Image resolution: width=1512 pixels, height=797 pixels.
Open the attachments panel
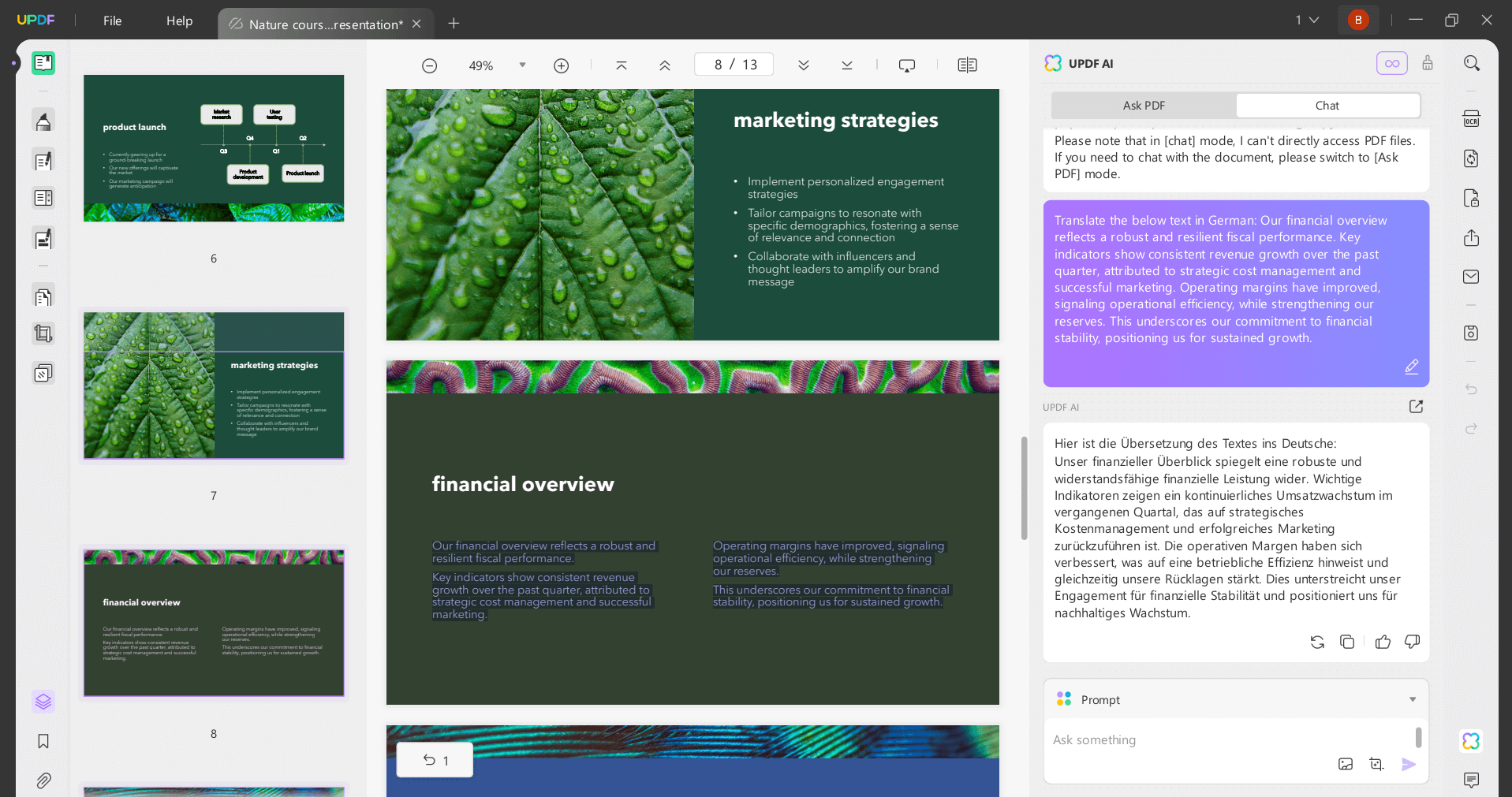tap(43, 780)
